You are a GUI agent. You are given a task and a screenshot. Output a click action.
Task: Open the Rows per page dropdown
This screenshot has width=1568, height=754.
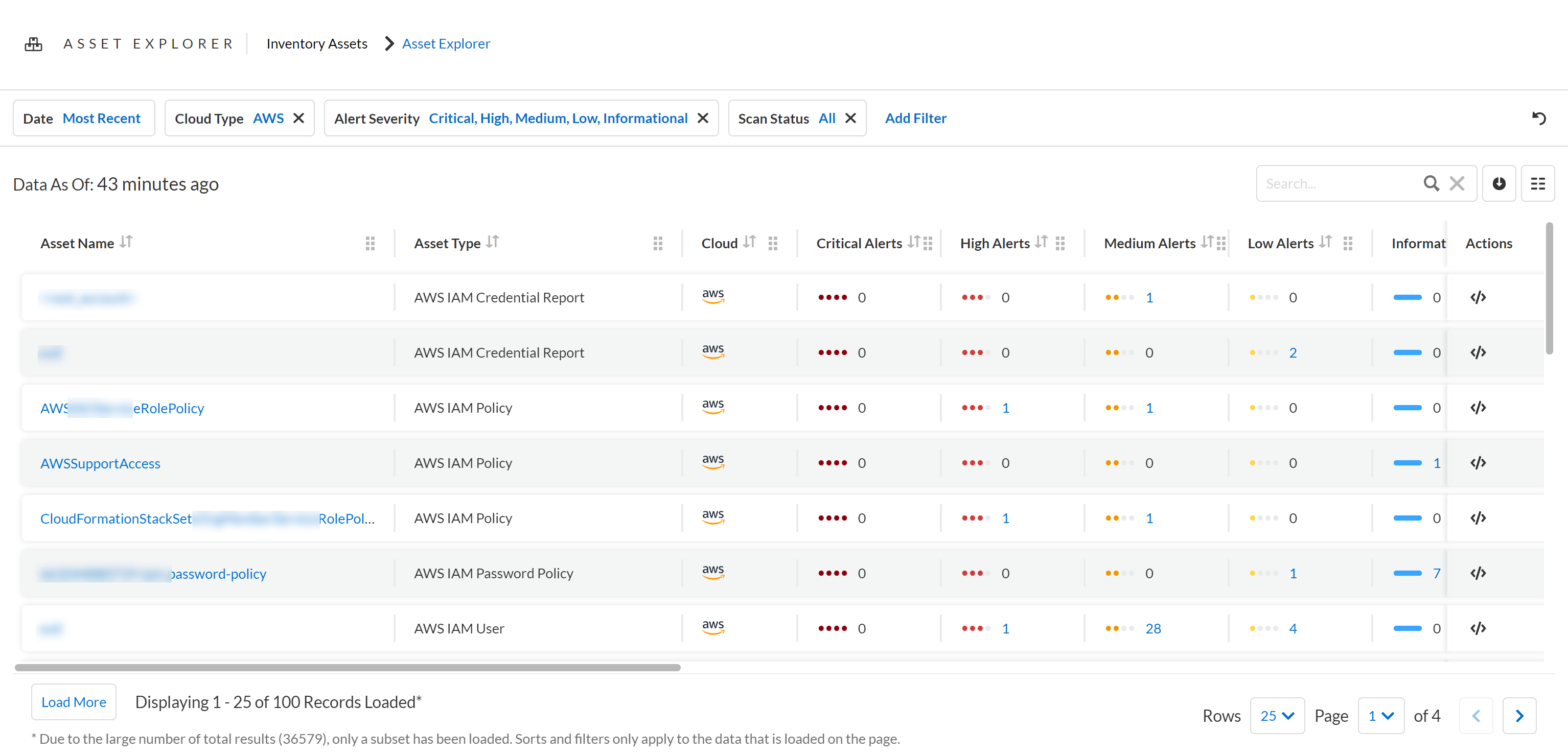(x=1277, y=716)
